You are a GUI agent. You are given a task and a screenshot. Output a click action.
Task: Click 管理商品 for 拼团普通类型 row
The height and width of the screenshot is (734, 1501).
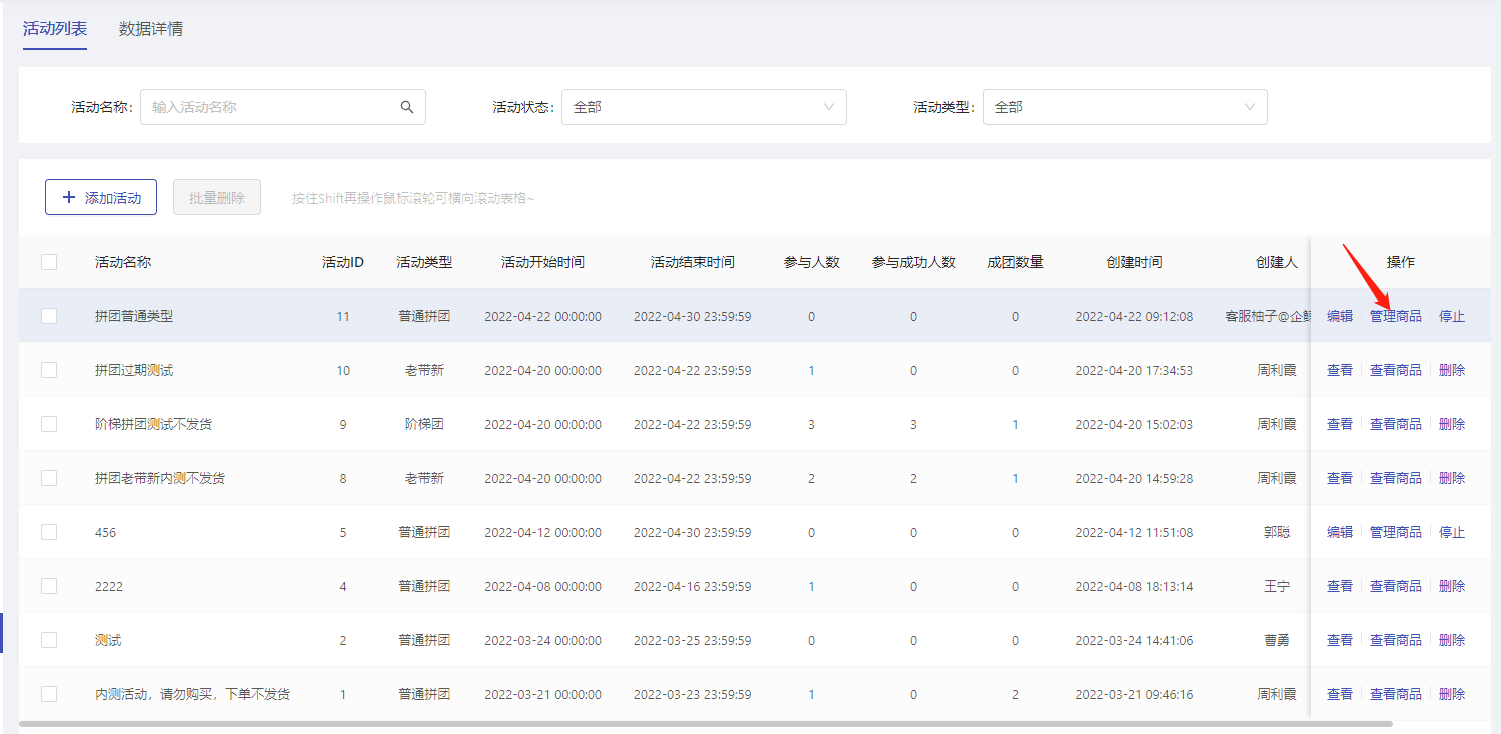[x=1395, y=316]
